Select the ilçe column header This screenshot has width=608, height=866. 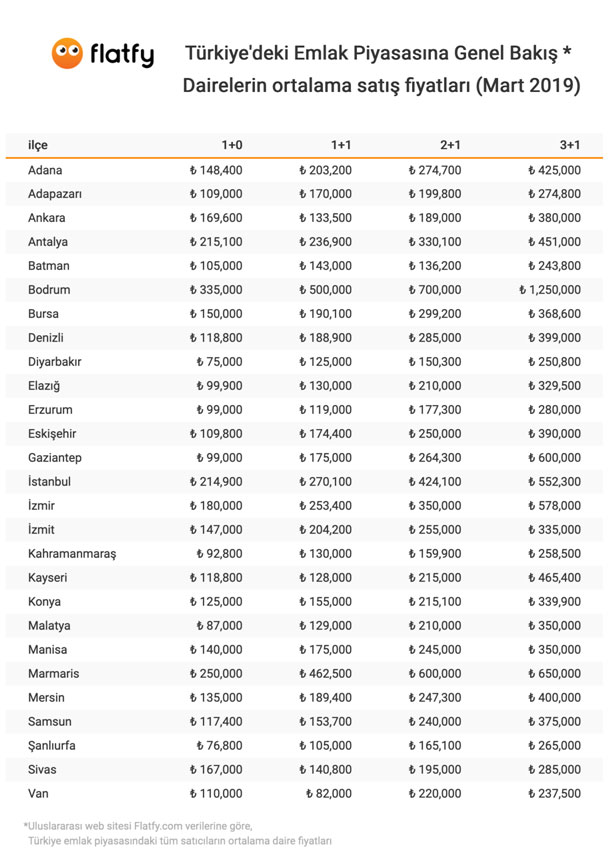38,145
